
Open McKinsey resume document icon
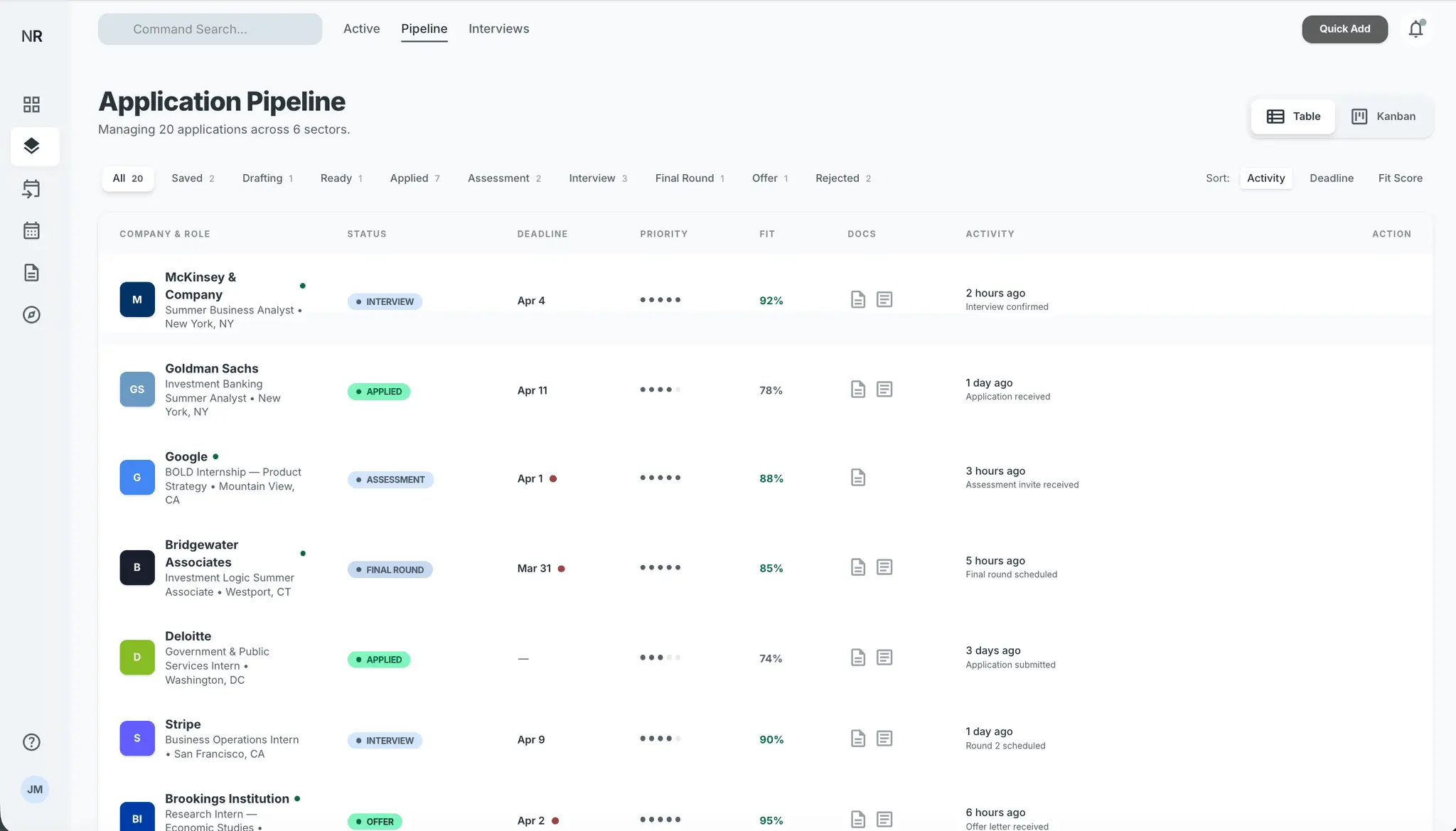[x=858, y=300]
